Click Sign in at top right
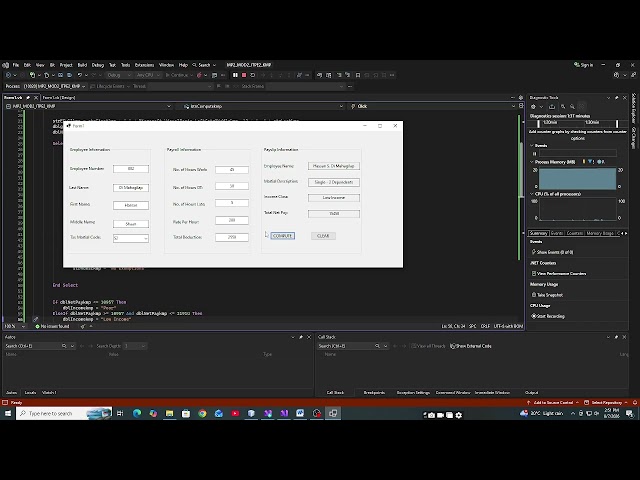640x480 pixels. (583, 65)
